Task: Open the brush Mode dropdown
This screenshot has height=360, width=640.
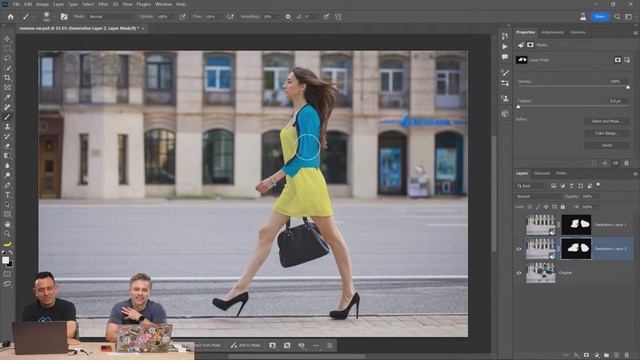Action: tap(111, 17)
